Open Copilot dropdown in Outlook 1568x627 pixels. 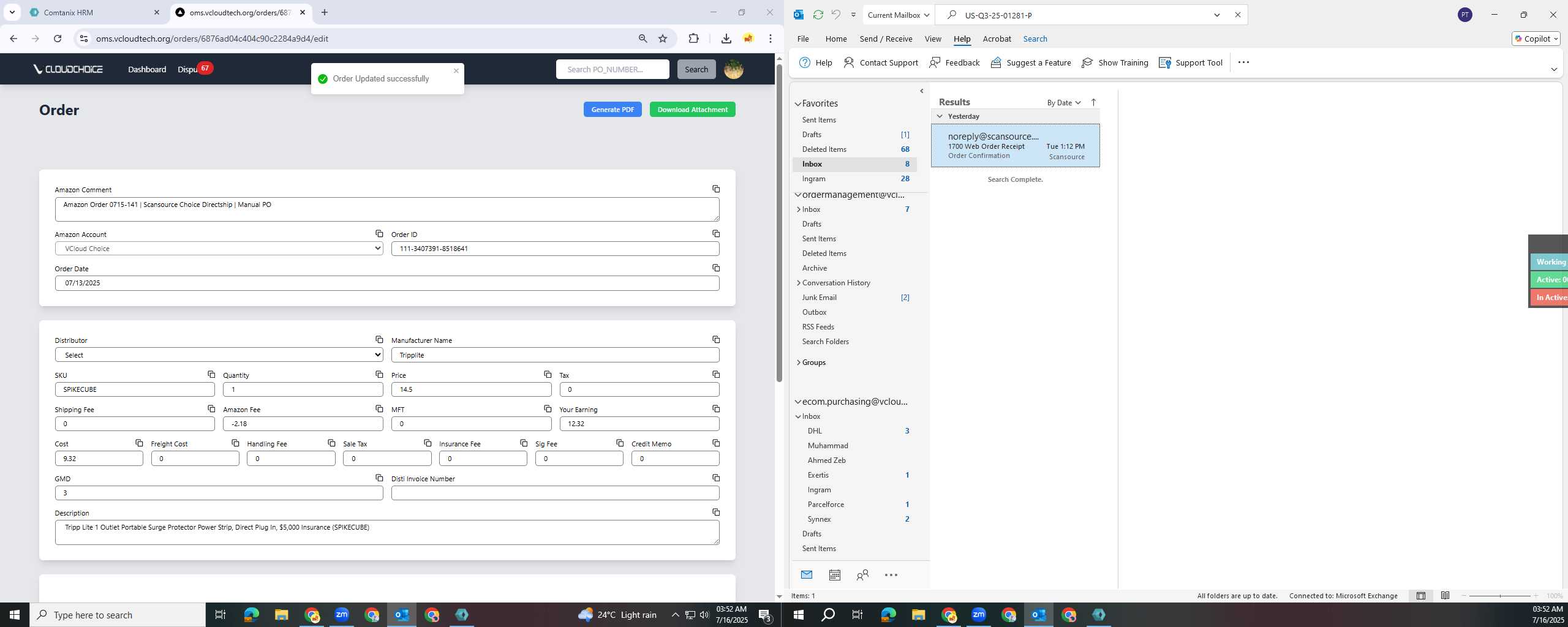pos(1536,39)
